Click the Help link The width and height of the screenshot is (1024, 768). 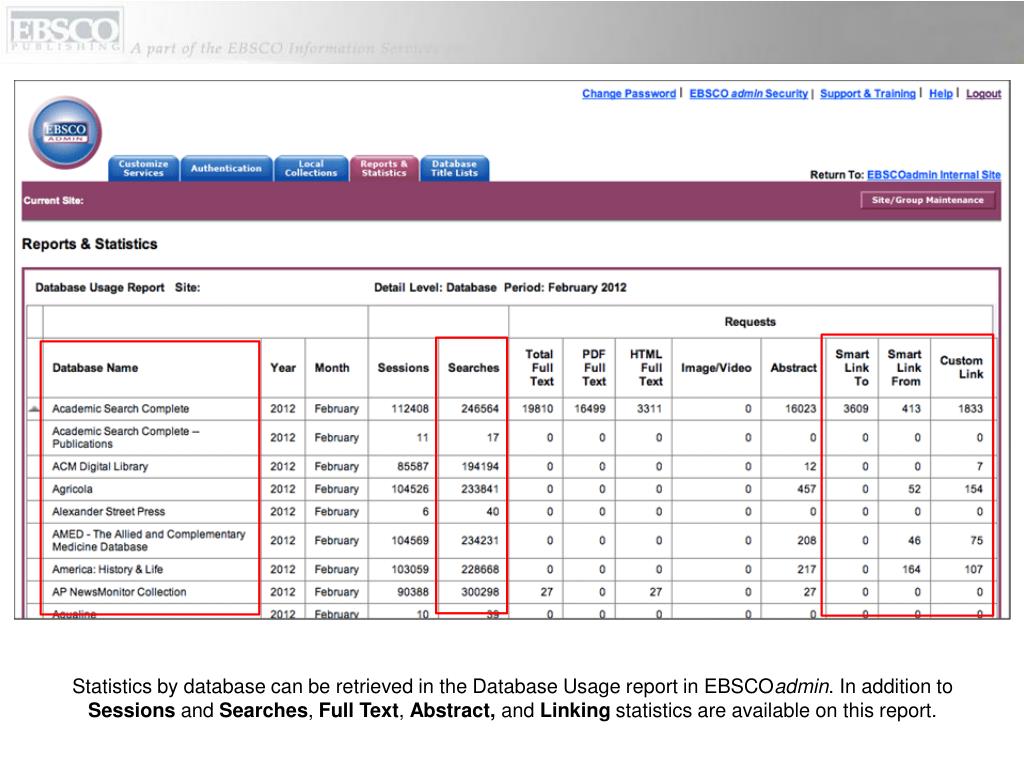[941, 93]
